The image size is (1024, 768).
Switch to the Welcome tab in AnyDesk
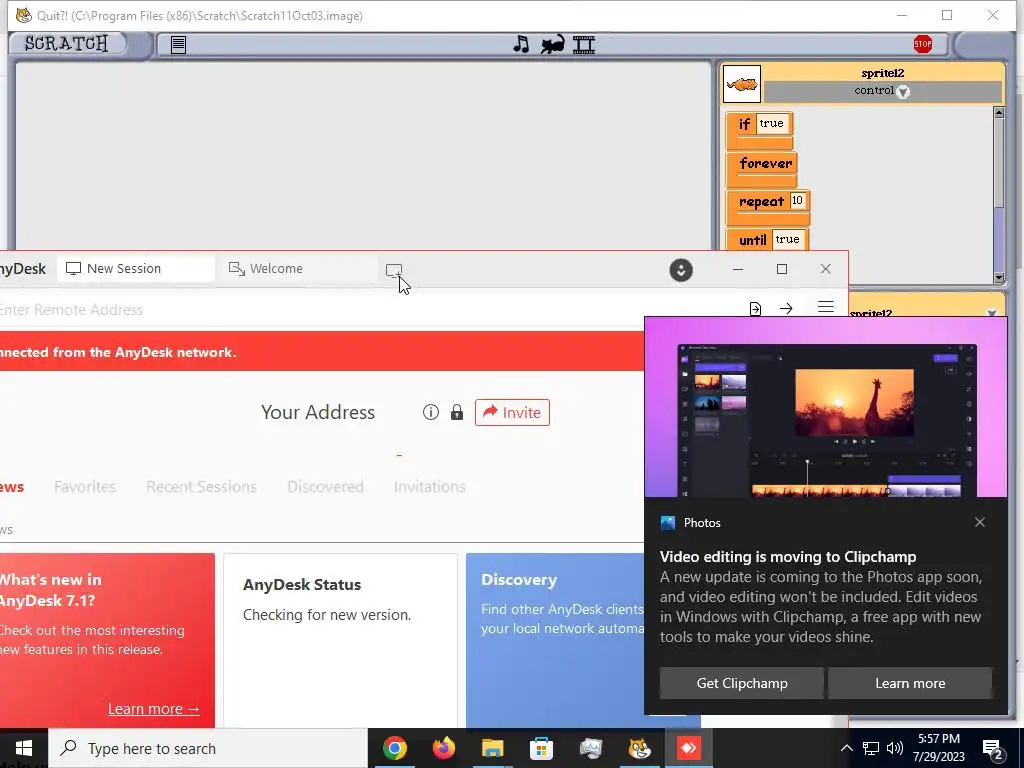(x=298, y=268)
